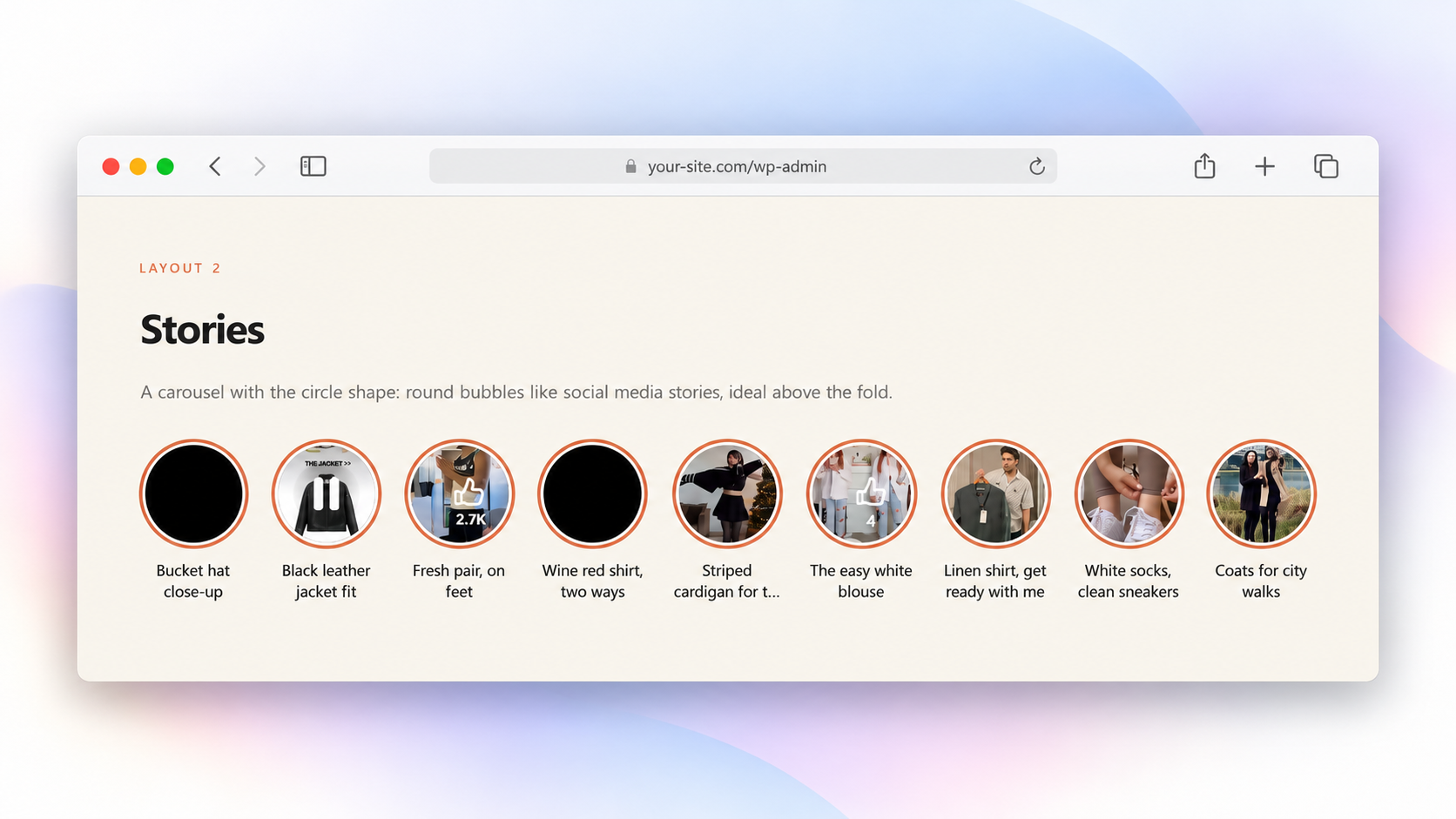Open a new tab with the plus icon

pos(1264,166)
